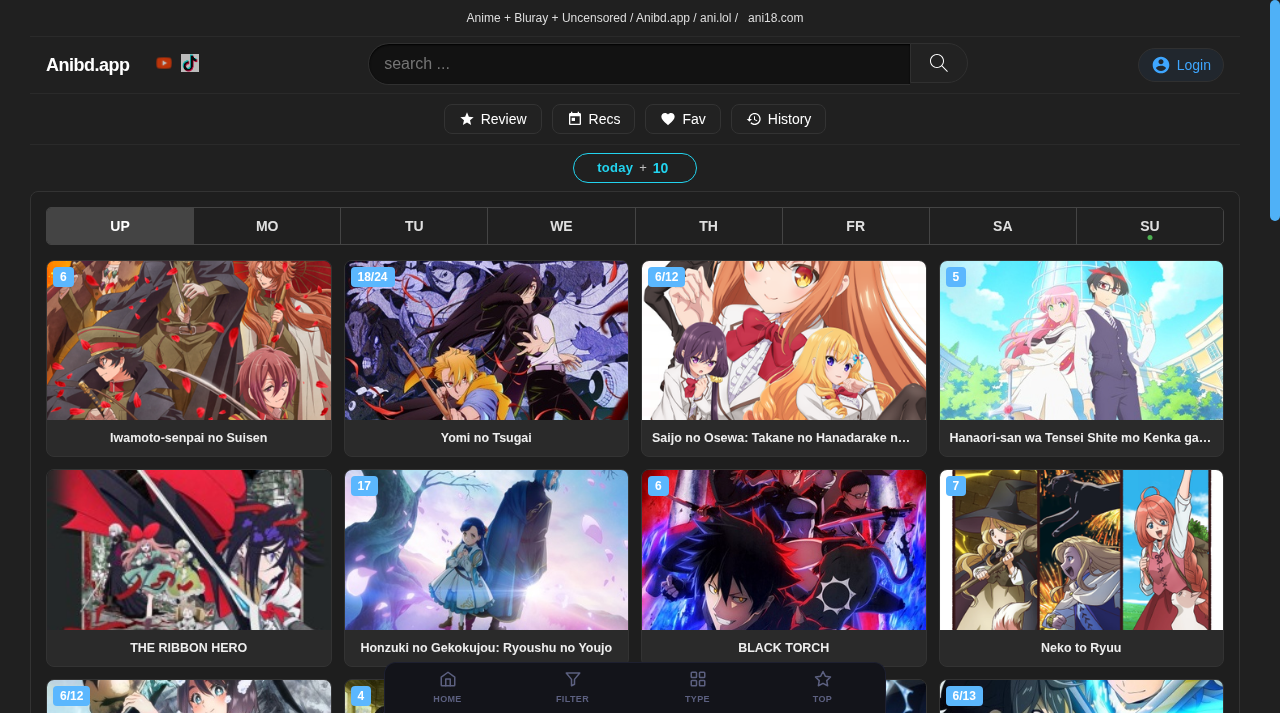Select the TU day tab
The image size is (1280, 713).
[414, 226]
